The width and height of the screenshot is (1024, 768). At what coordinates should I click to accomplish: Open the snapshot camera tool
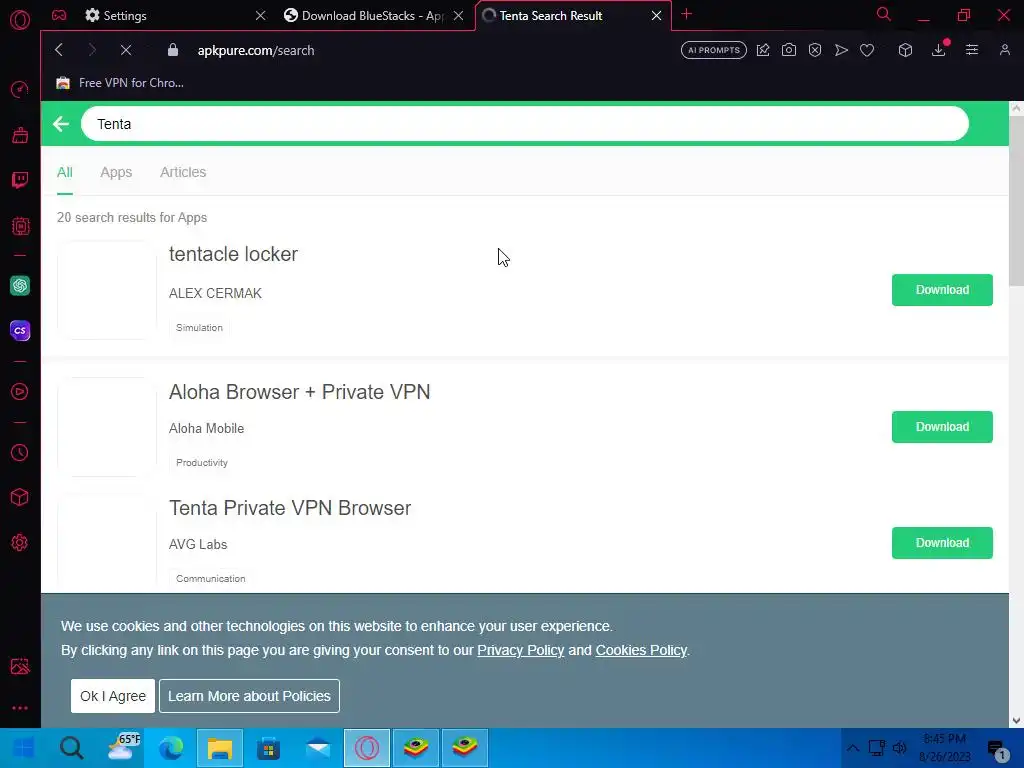pyautogui.click(x=789, y=50)
